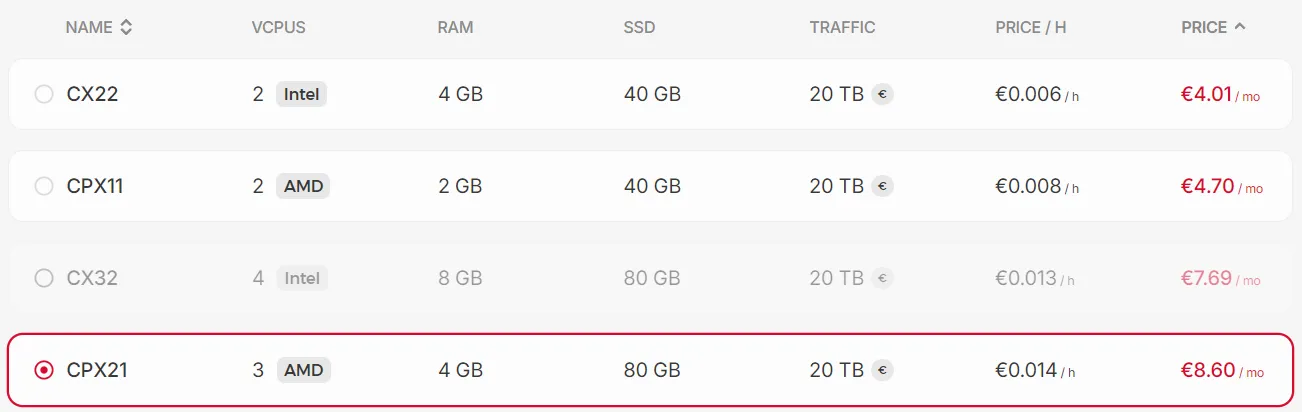Toggle Price sort order caret
This screenshot has height=412, width=1302.
click(x=1240, y=27)
